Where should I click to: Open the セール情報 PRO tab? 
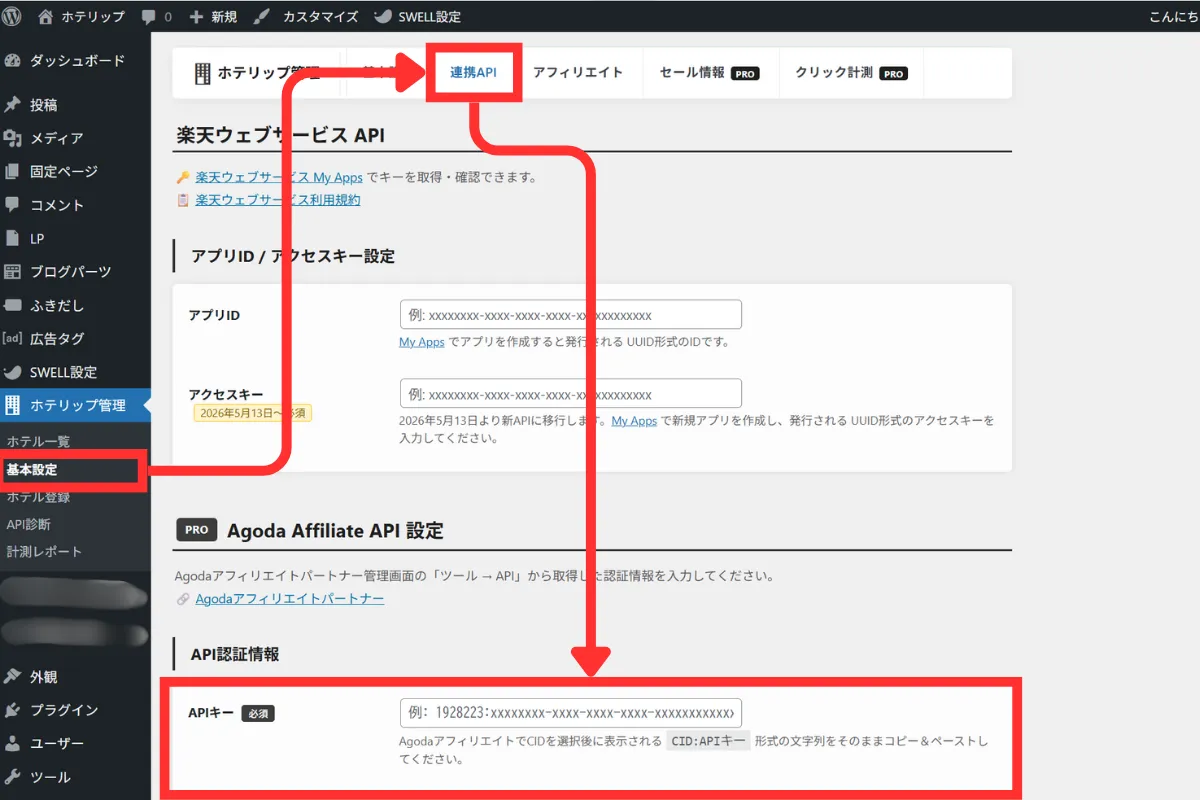pyautogui.click(x=709, y=72)
